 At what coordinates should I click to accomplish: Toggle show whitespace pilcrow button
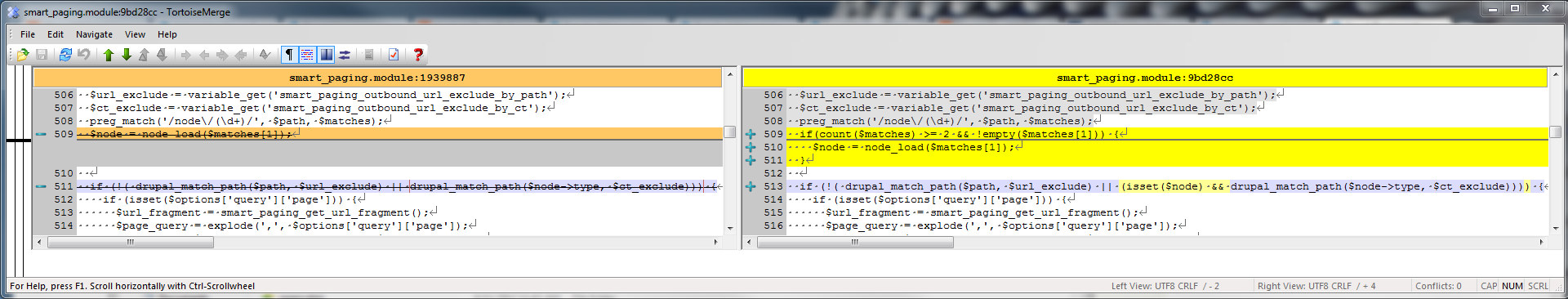pos(289,55)
